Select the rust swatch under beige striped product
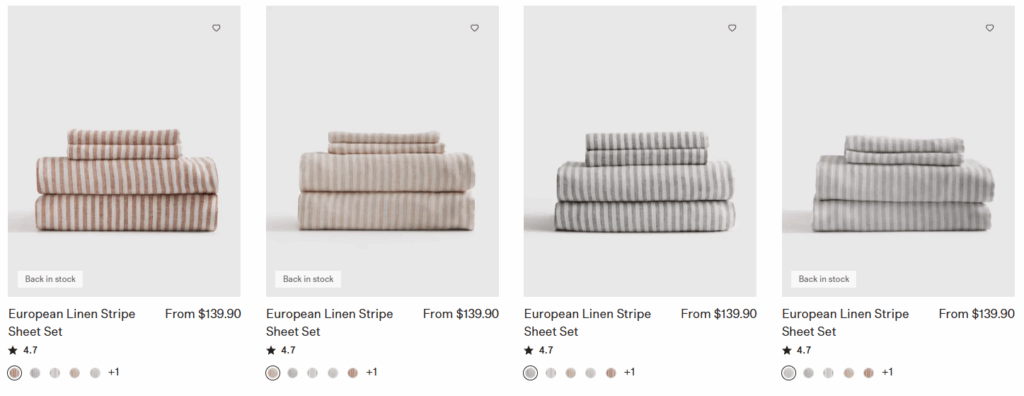Viewport: 1024px width, 396px height. click(353, 373)
